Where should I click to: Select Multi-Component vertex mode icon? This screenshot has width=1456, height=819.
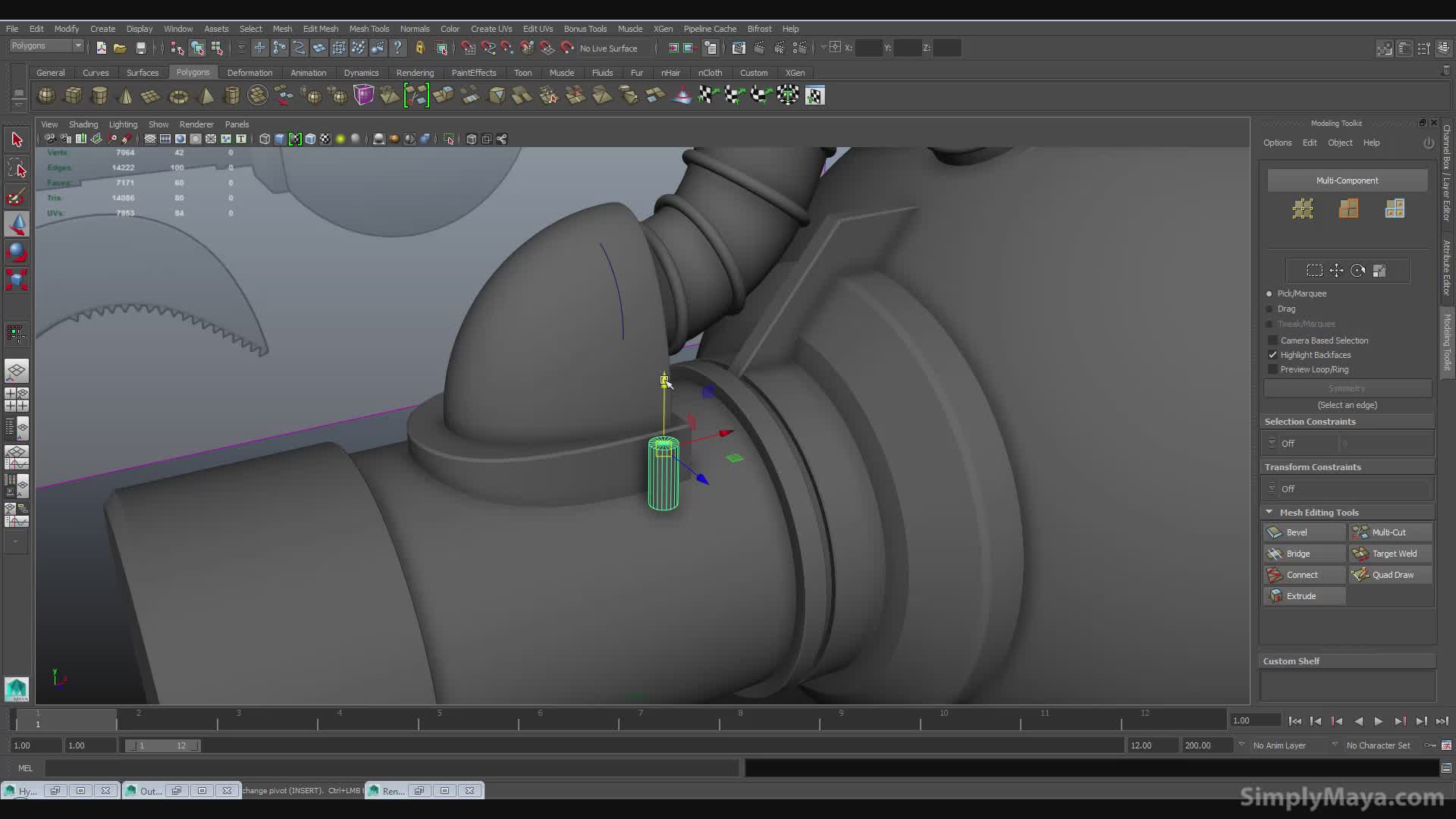coord(1303,209)
